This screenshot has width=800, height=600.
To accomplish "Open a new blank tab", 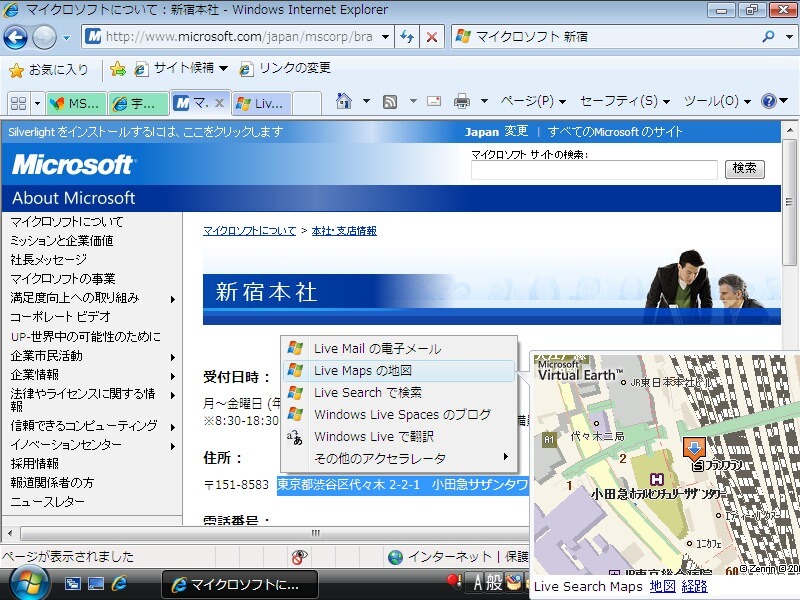I will pyautogui.click(x=307, y=104).
